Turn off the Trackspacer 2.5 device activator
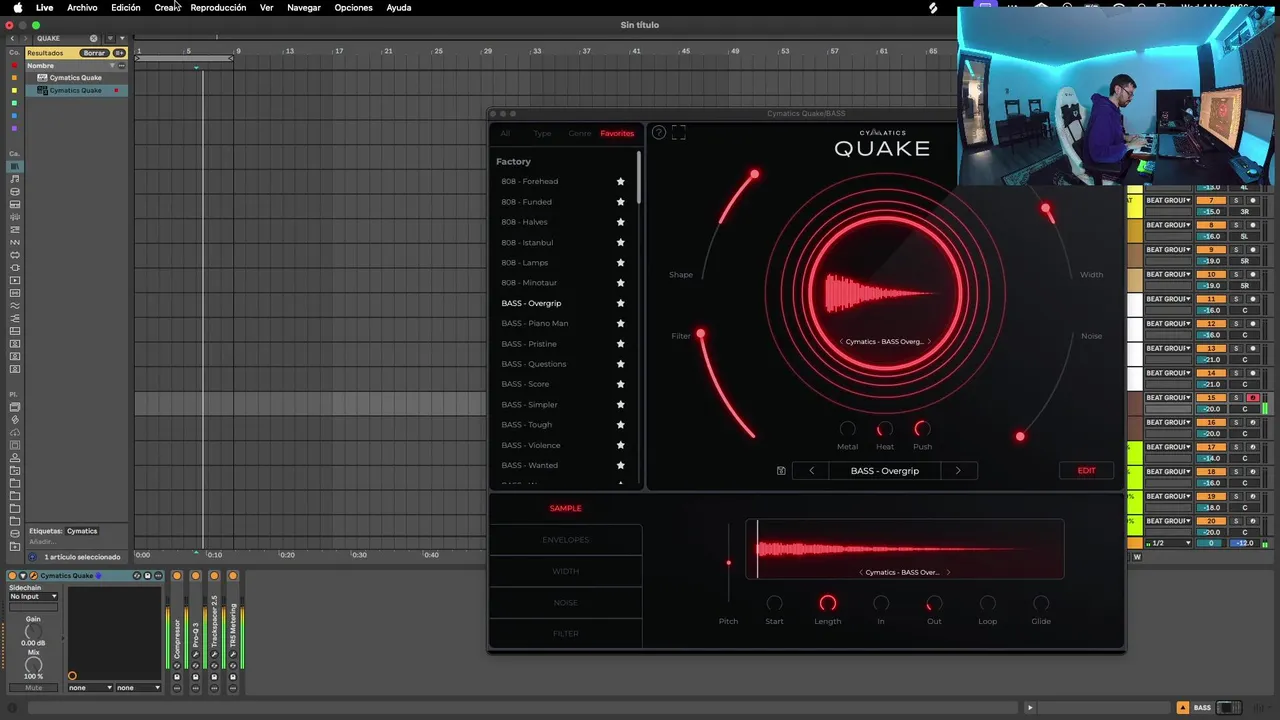The width and height of the screenshot is (1280, 720). click(x=214, y=576)
